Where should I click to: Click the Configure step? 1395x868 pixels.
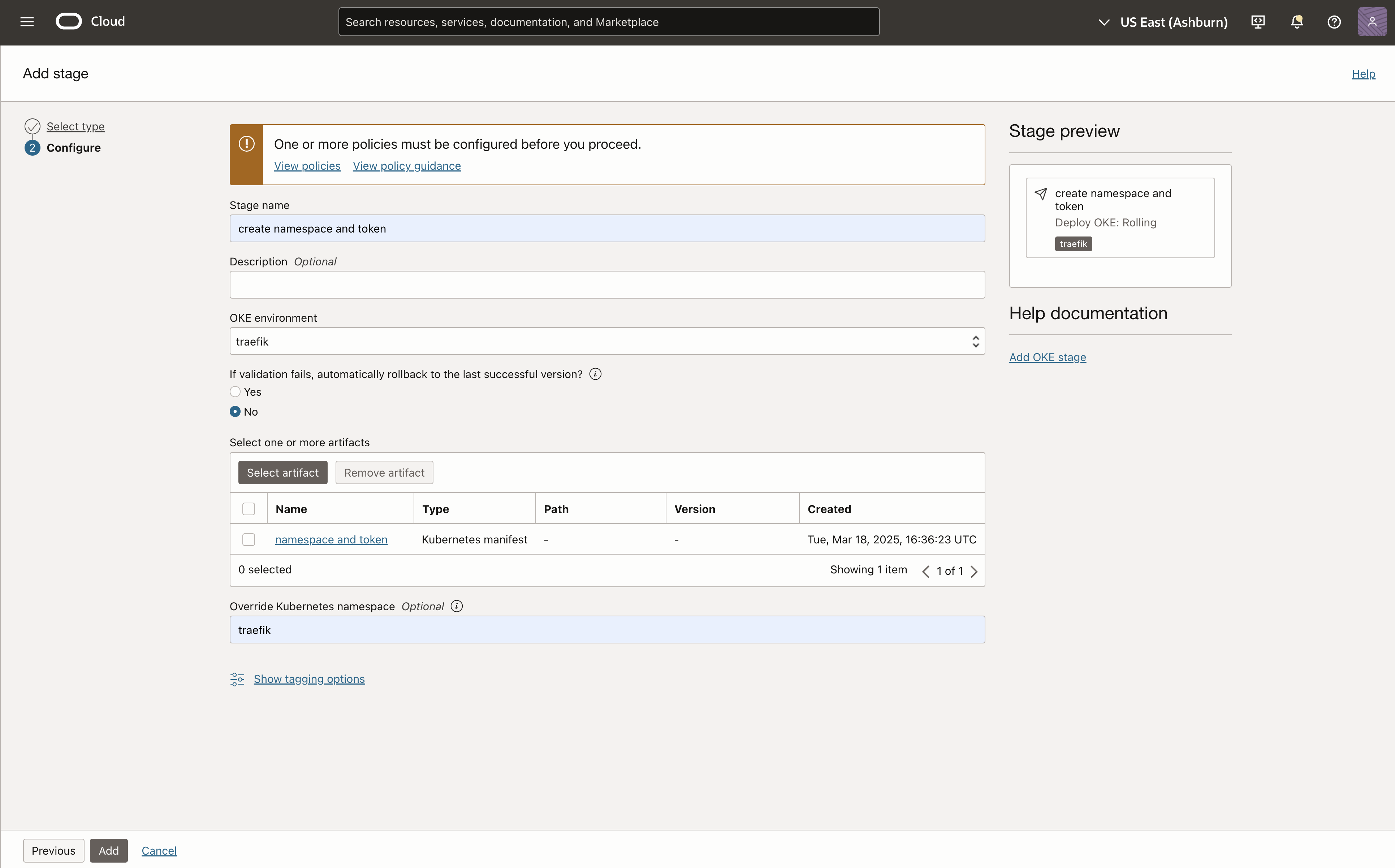pos(74,148)
